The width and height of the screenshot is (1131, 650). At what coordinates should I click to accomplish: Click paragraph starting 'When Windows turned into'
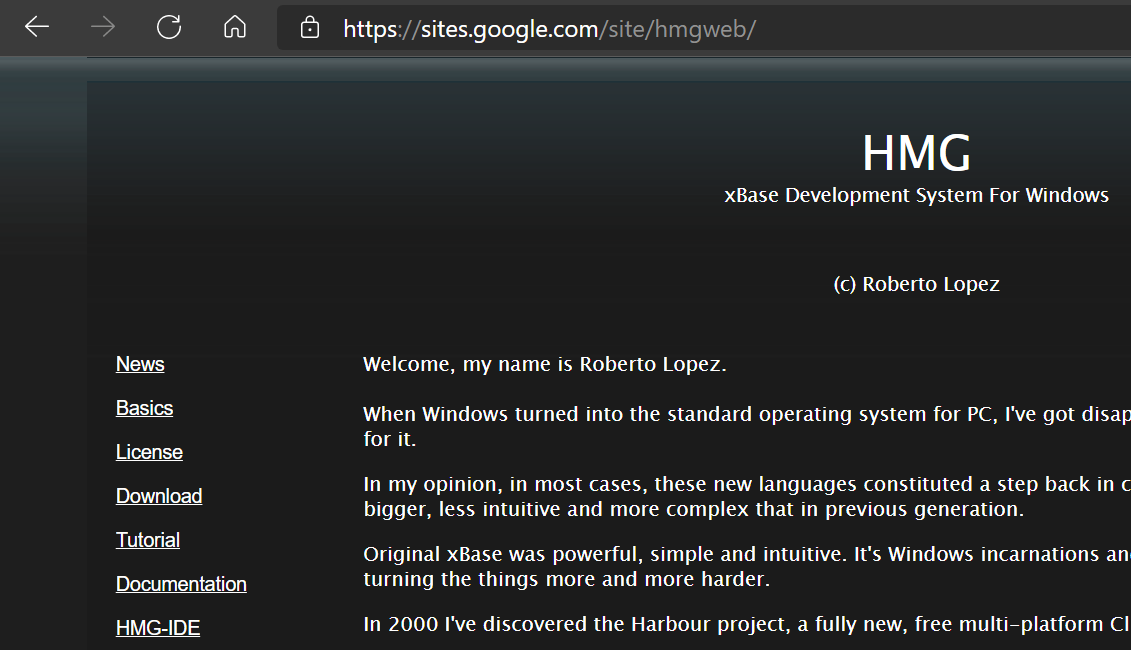pyautogui.click(x=747, y=426)
